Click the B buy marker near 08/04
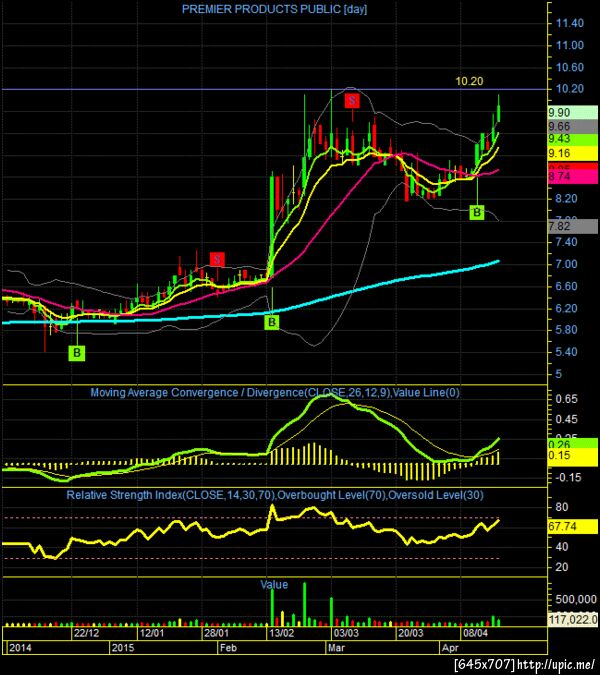The image size is (600, 675). 477,212
